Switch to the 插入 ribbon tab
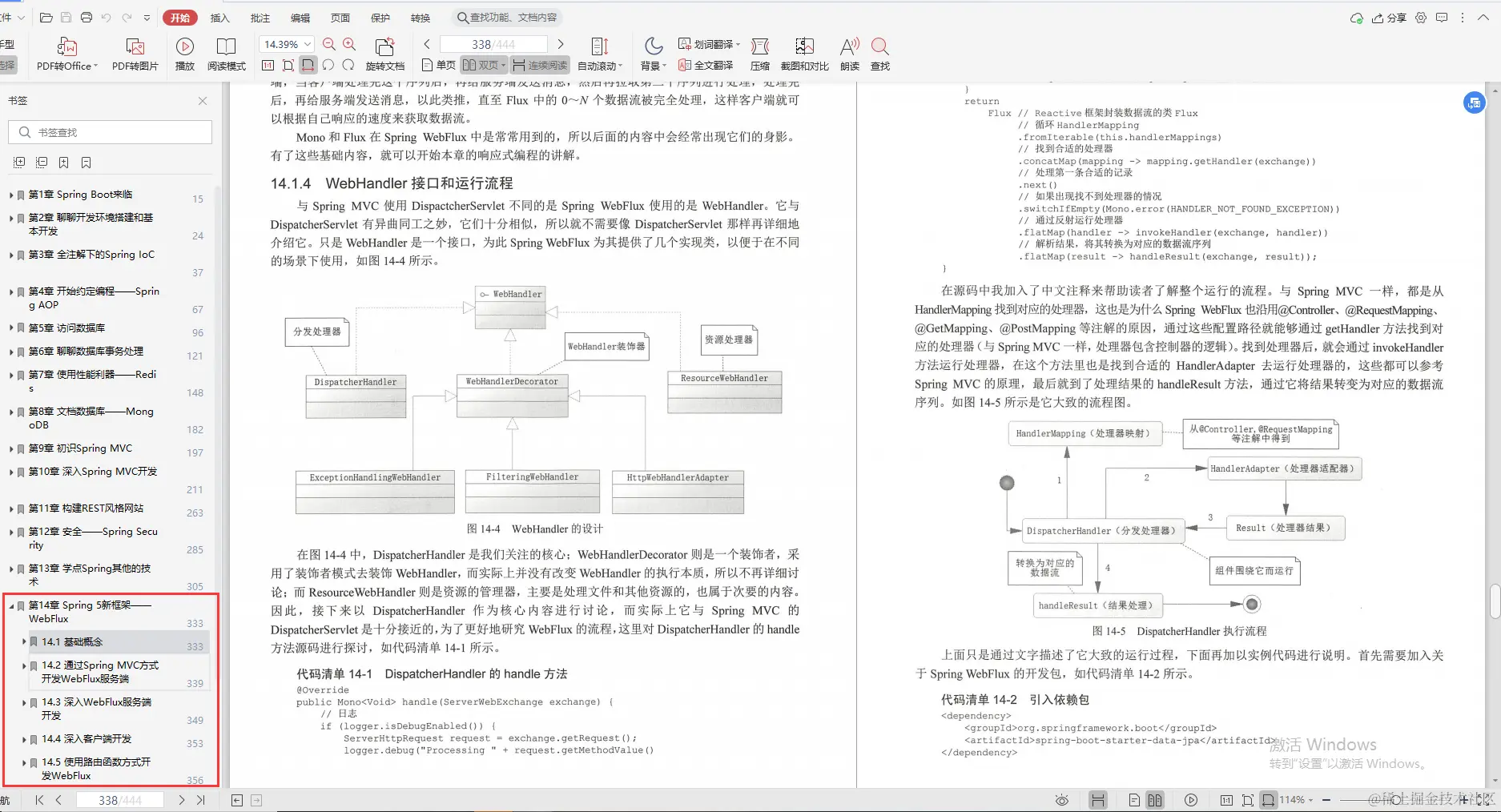 tap(219, 17)
